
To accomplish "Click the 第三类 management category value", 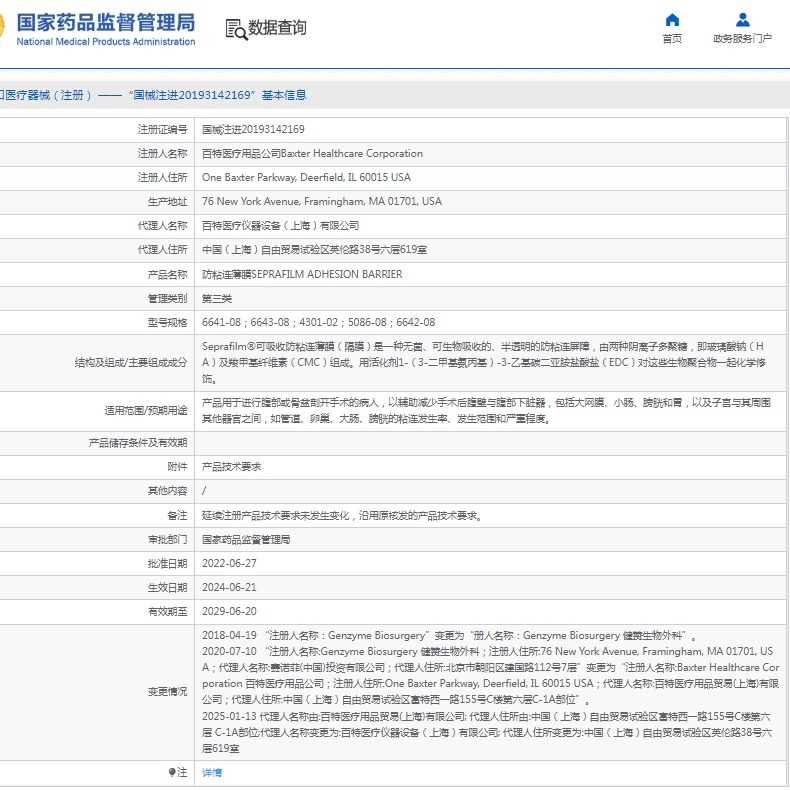I will tap(217, 299).
